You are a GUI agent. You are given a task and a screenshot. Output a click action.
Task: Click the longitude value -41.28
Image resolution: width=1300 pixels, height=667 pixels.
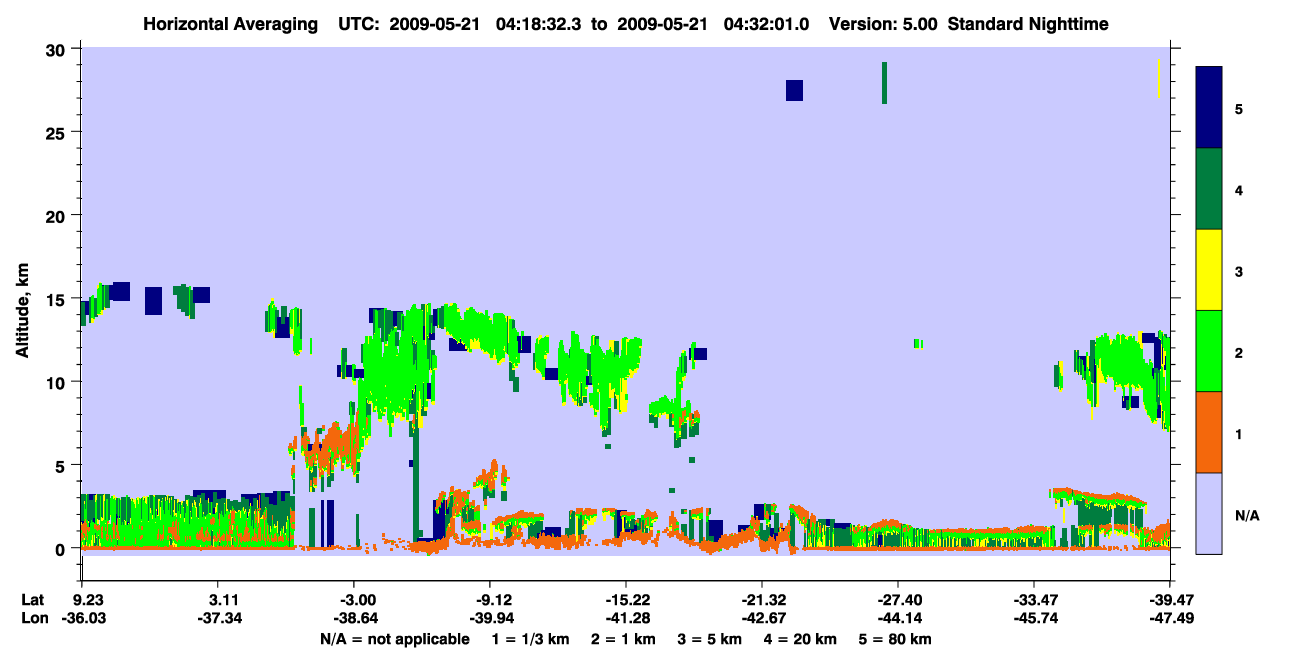628,619
